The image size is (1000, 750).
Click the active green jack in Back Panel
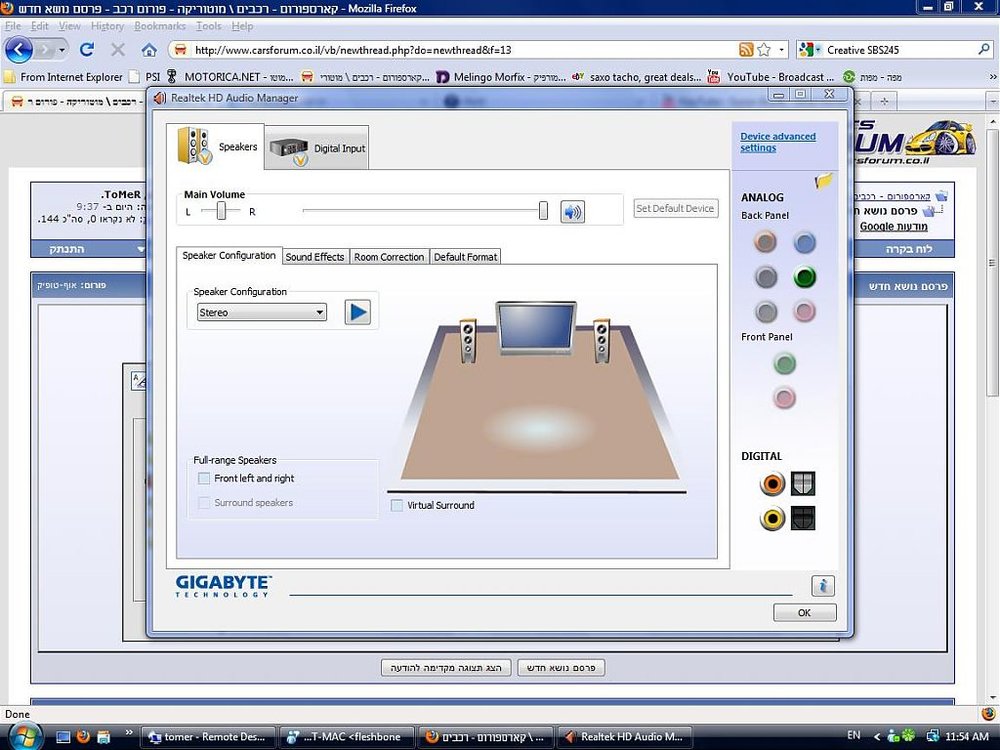[x=804, y=277]
